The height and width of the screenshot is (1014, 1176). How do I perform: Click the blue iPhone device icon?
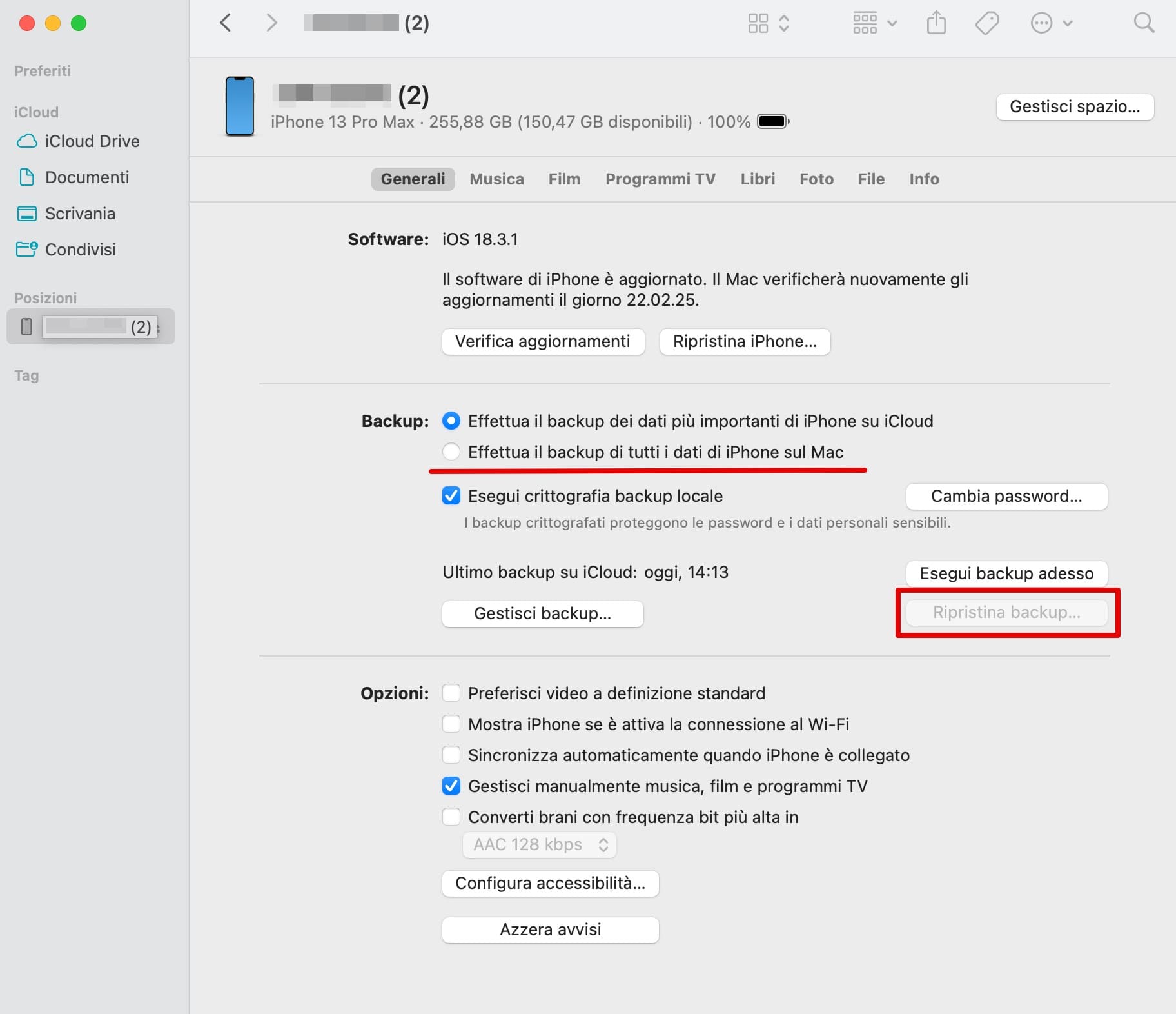[240, 106]
